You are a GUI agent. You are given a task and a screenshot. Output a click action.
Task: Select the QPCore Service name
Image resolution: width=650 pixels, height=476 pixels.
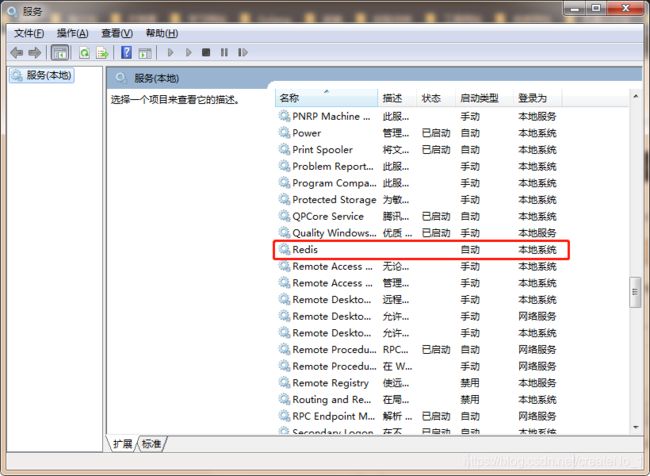(328, 216)
